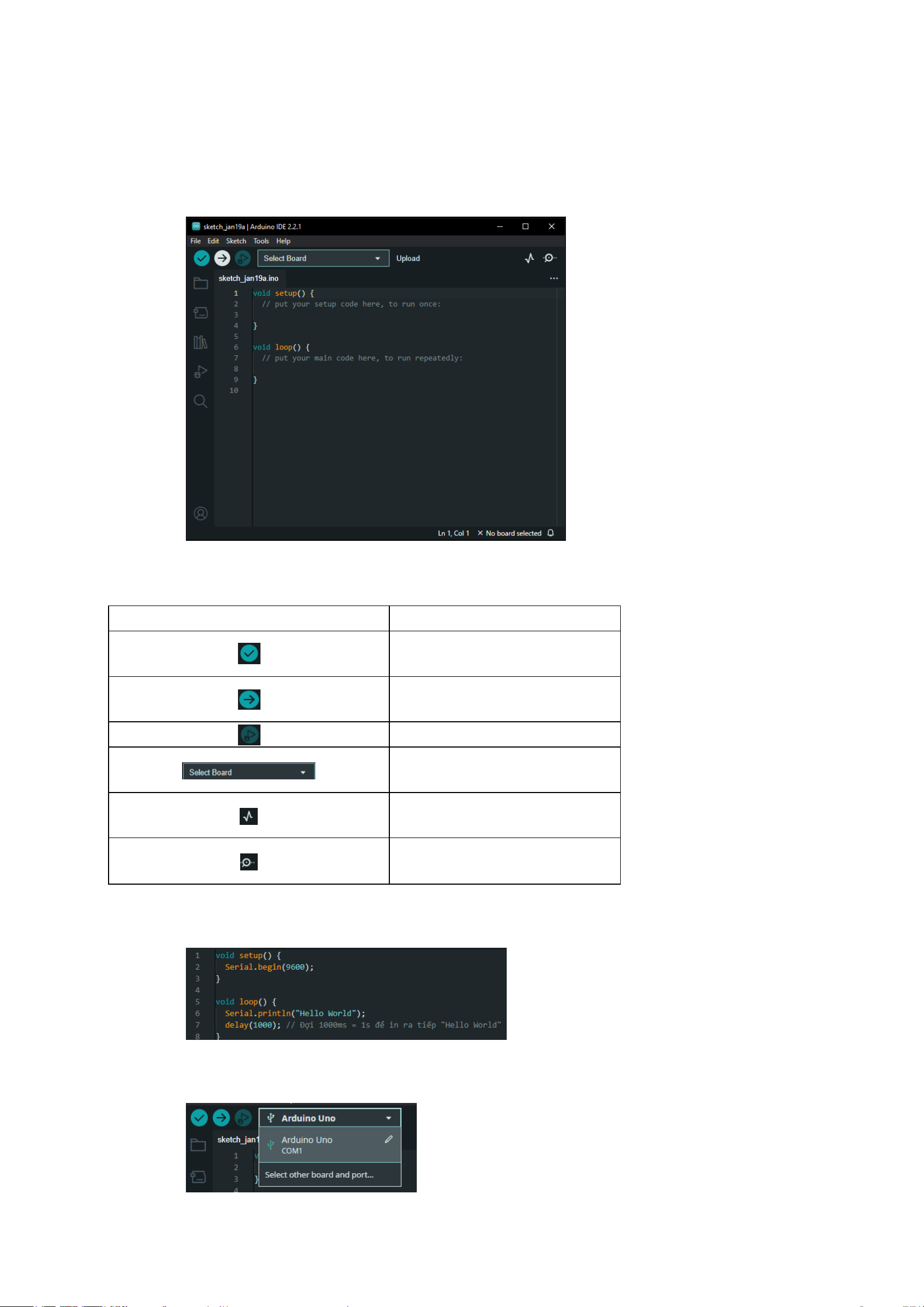Open the Library Manager sidebar icon
This screenshot has height=1307, width=924.
pyautogui.click(x=200, y=342)
